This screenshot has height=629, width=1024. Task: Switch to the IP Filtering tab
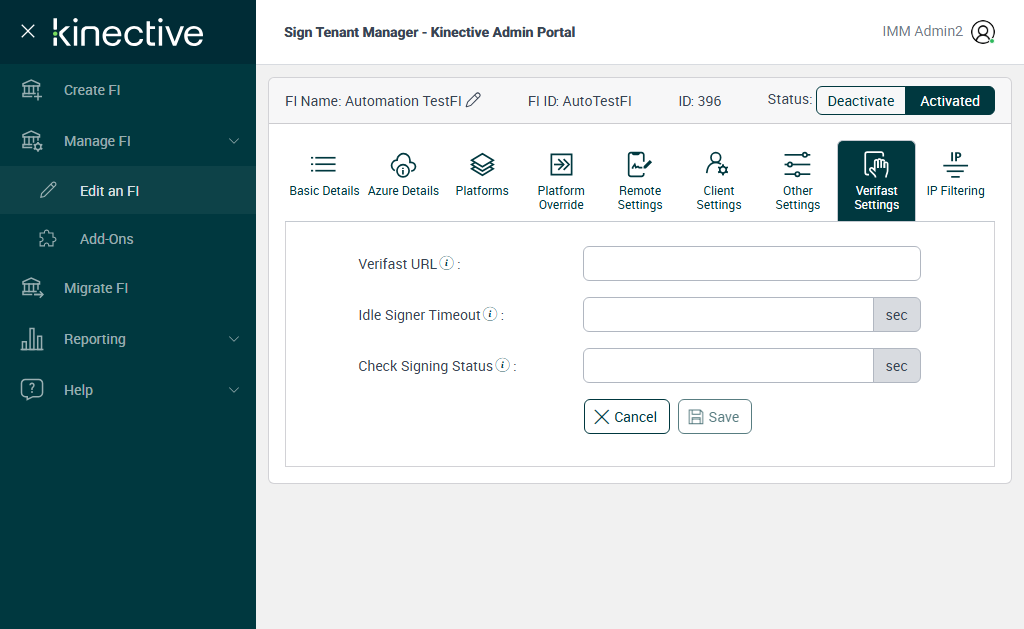[955, 176]
